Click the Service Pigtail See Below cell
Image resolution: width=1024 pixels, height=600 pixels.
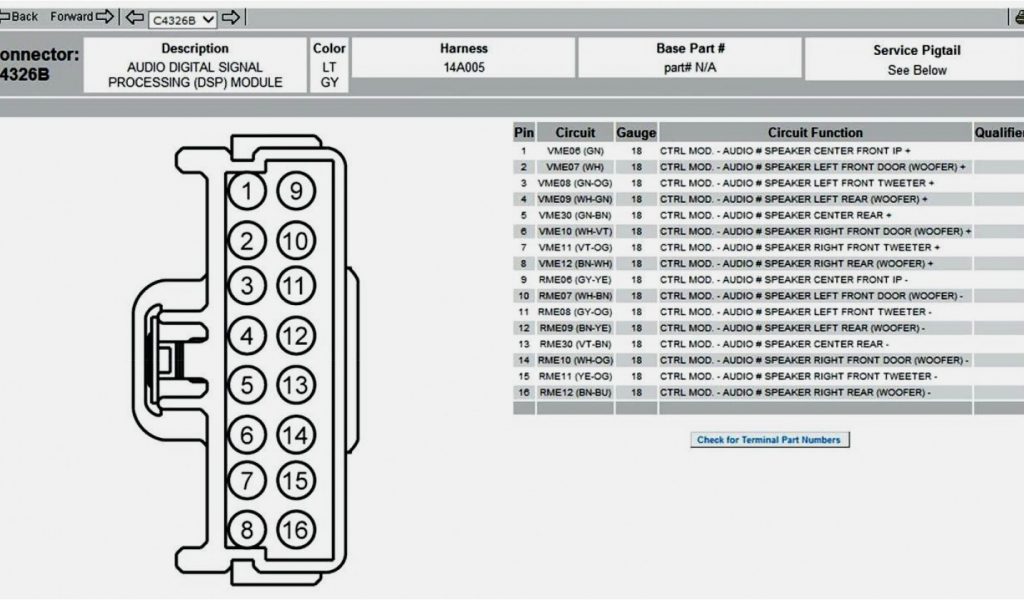916,70
